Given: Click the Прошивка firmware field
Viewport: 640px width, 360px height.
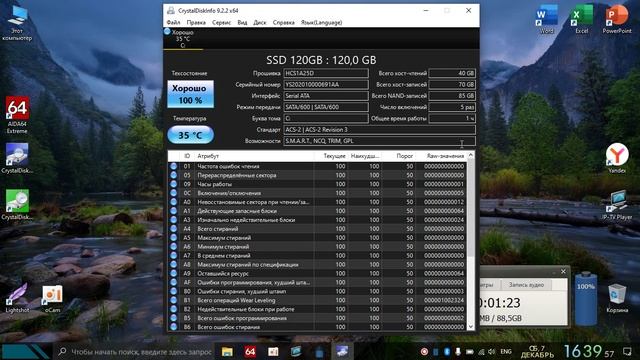Looking at the screenshot, I should click(326, 73).
